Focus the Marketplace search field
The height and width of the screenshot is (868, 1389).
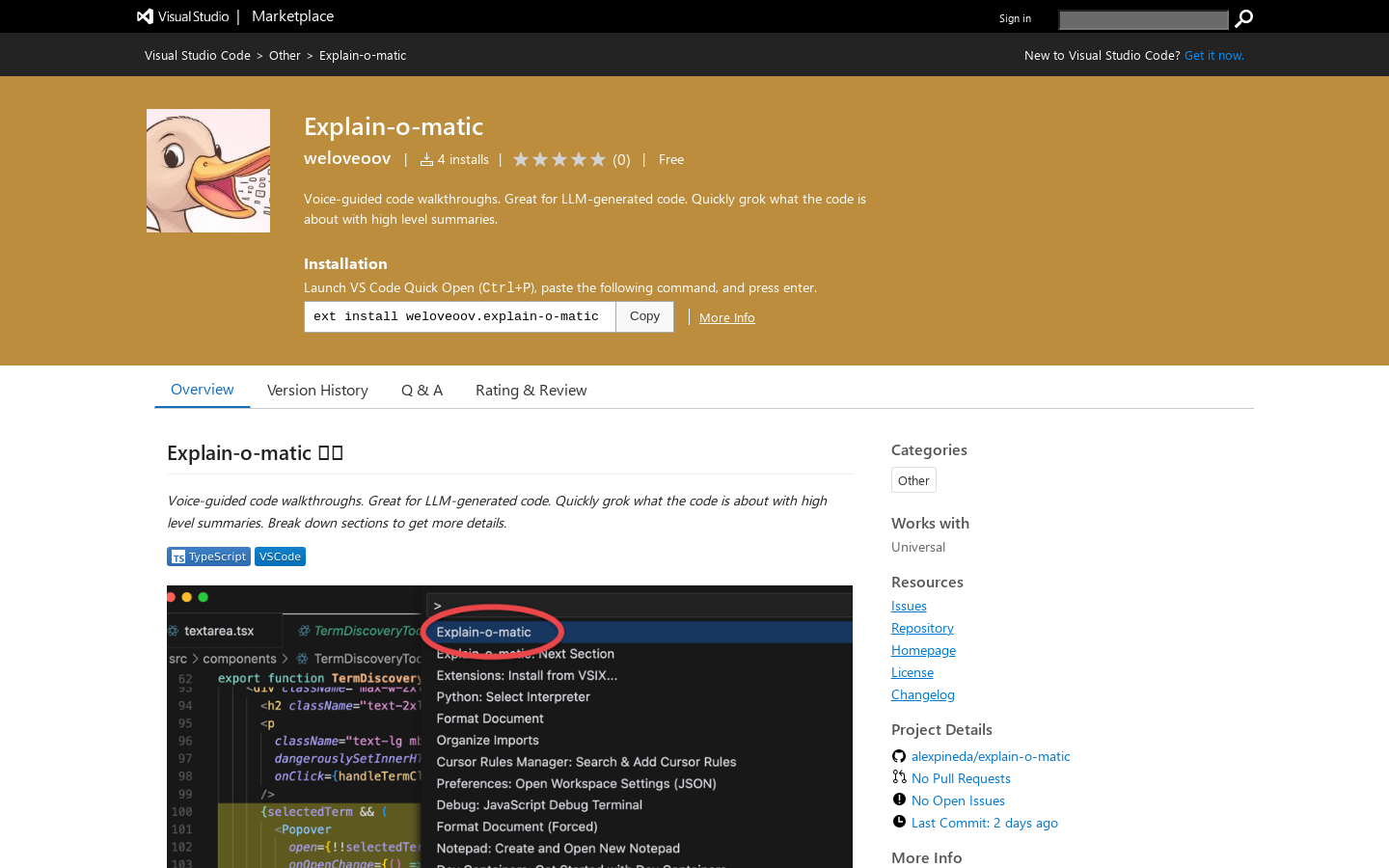(x=1144, y=19)
